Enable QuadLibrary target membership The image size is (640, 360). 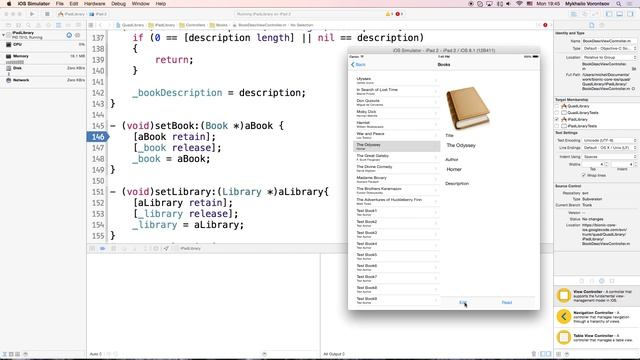pos(557,106)
